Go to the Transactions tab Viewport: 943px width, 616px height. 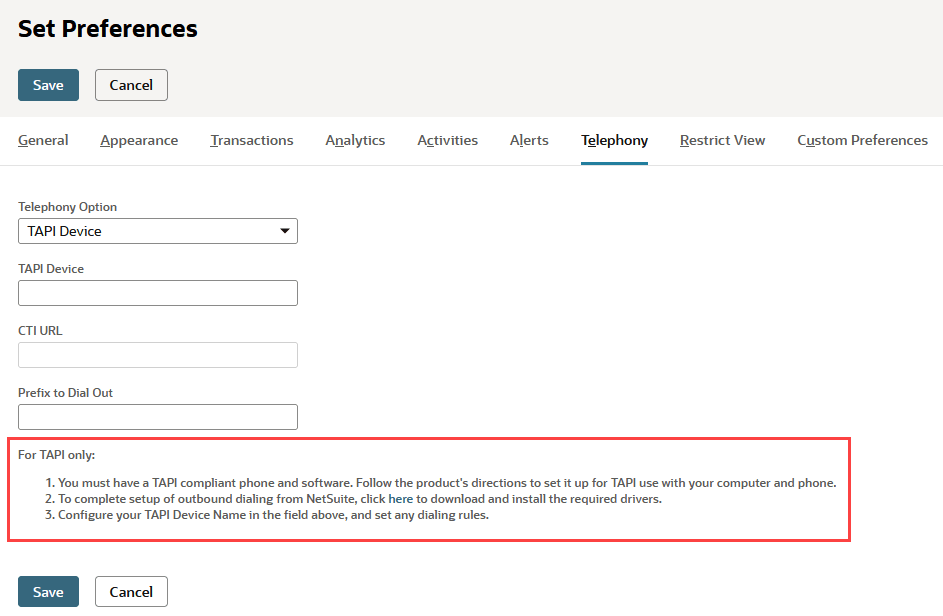[x=252, y=140]
